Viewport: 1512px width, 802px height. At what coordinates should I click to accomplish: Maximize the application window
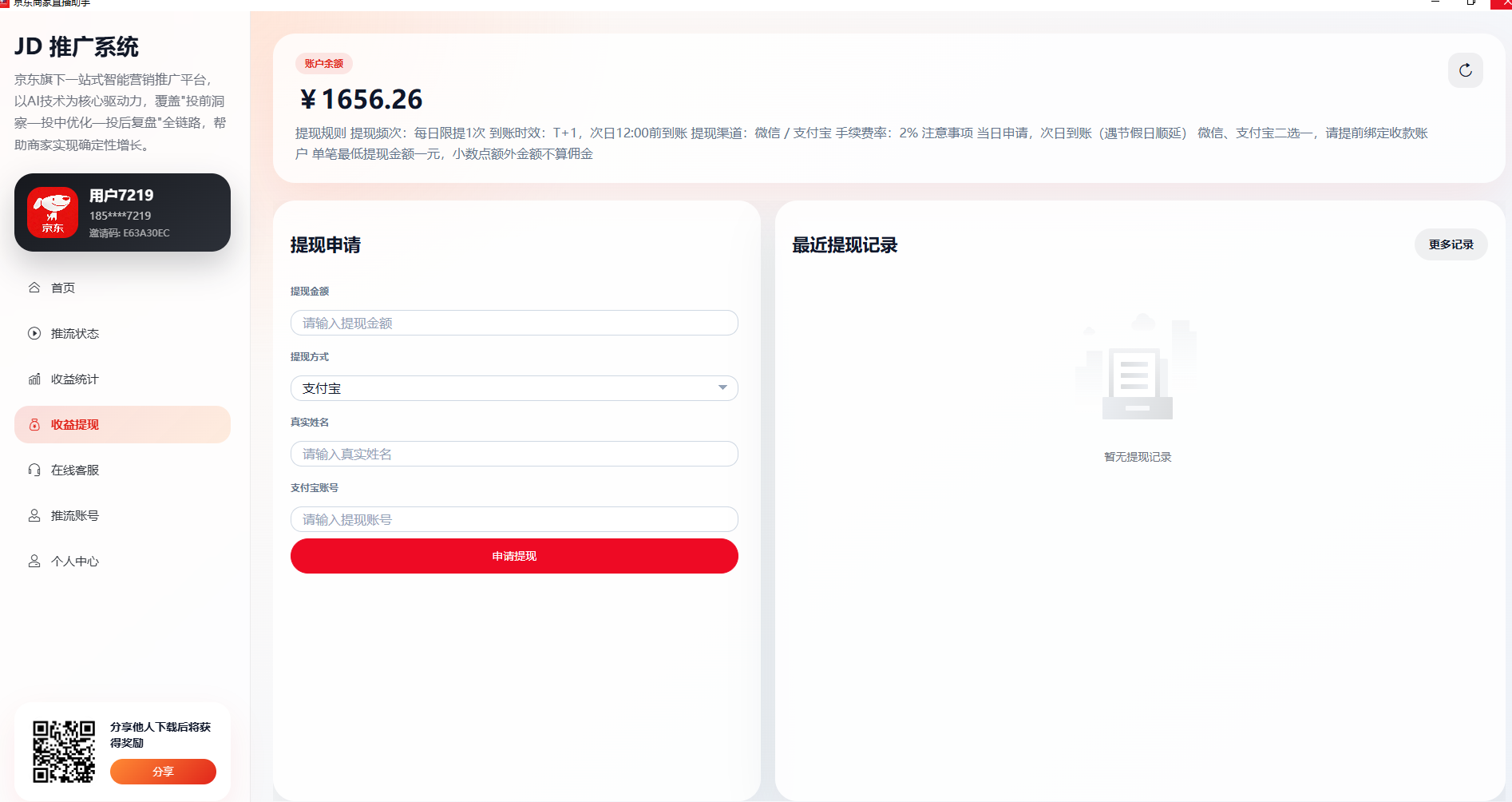1470,3
